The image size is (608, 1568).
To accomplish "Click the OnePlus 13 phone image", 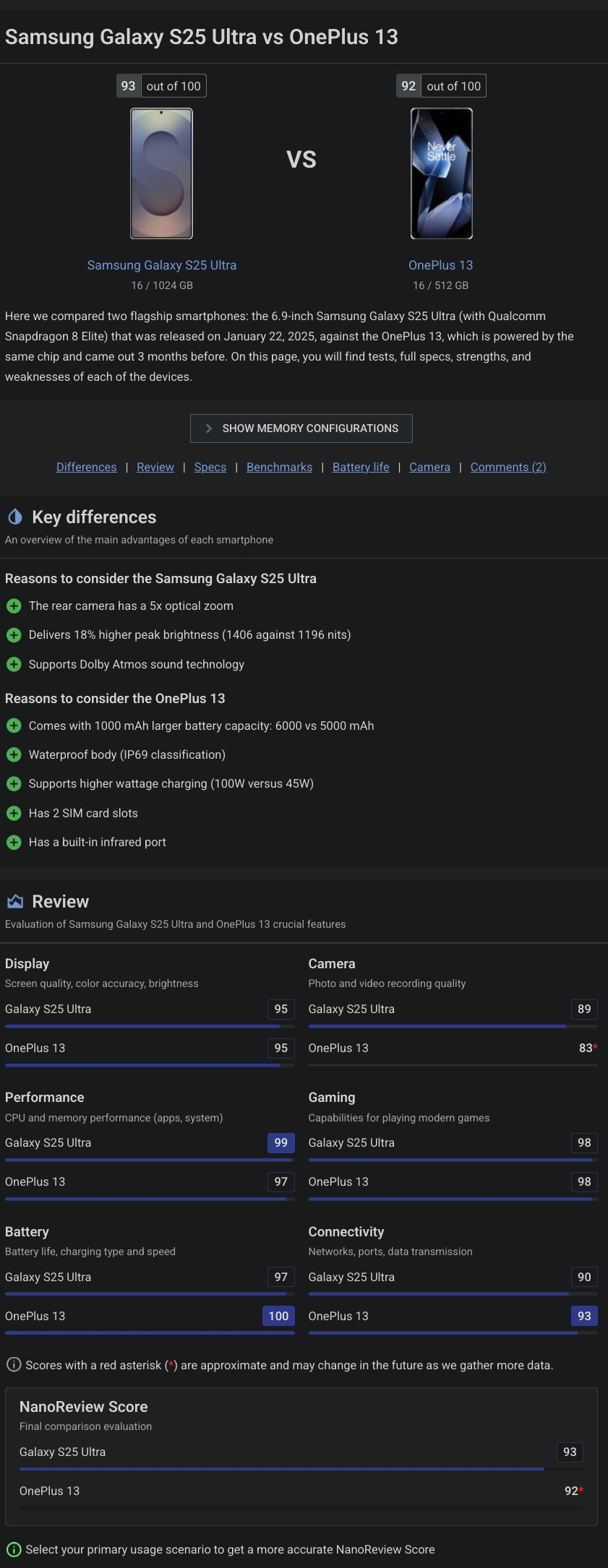I will point(442,173).
